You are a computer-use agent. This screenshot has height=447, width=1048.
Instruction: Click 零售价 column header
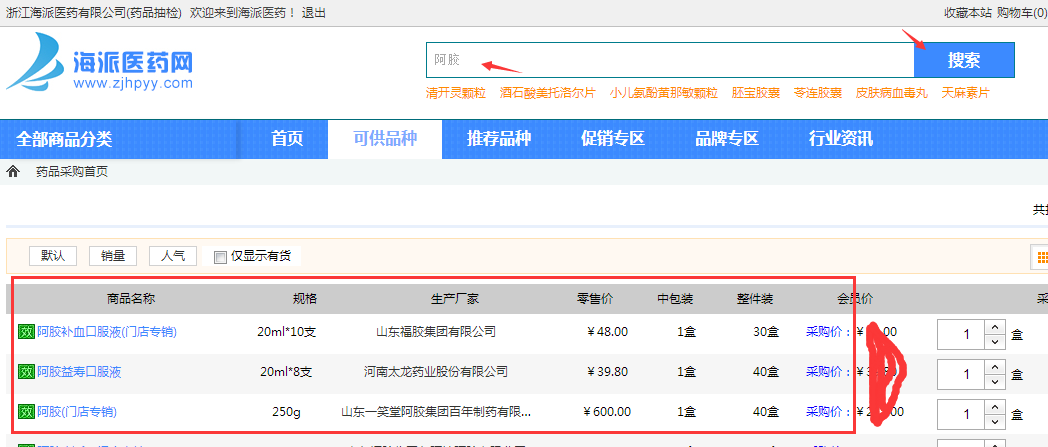tap(595, 299)
